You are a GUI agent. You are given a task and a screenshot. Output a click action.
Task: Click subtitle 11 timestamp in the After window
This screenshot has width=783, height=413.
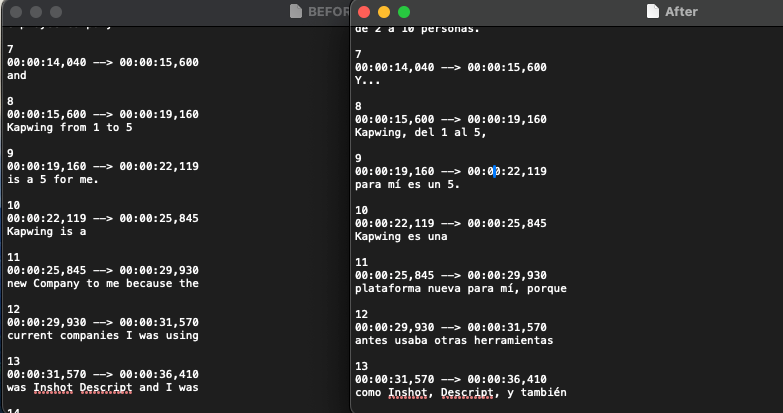tap(451, 275)
